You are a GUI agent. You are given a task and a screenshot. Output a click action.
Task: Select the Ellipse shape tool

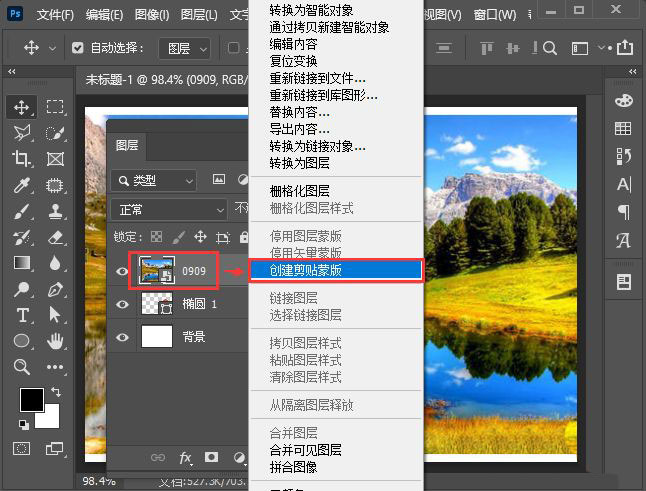(21, 341)
